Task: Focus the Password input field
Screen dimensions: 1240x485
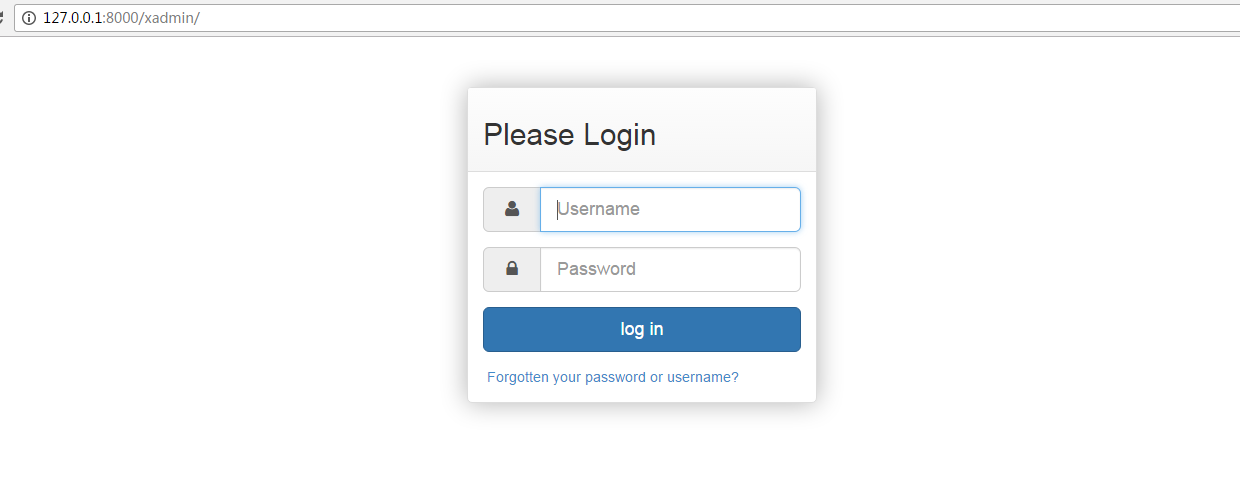Action: (x=670, y=269)
